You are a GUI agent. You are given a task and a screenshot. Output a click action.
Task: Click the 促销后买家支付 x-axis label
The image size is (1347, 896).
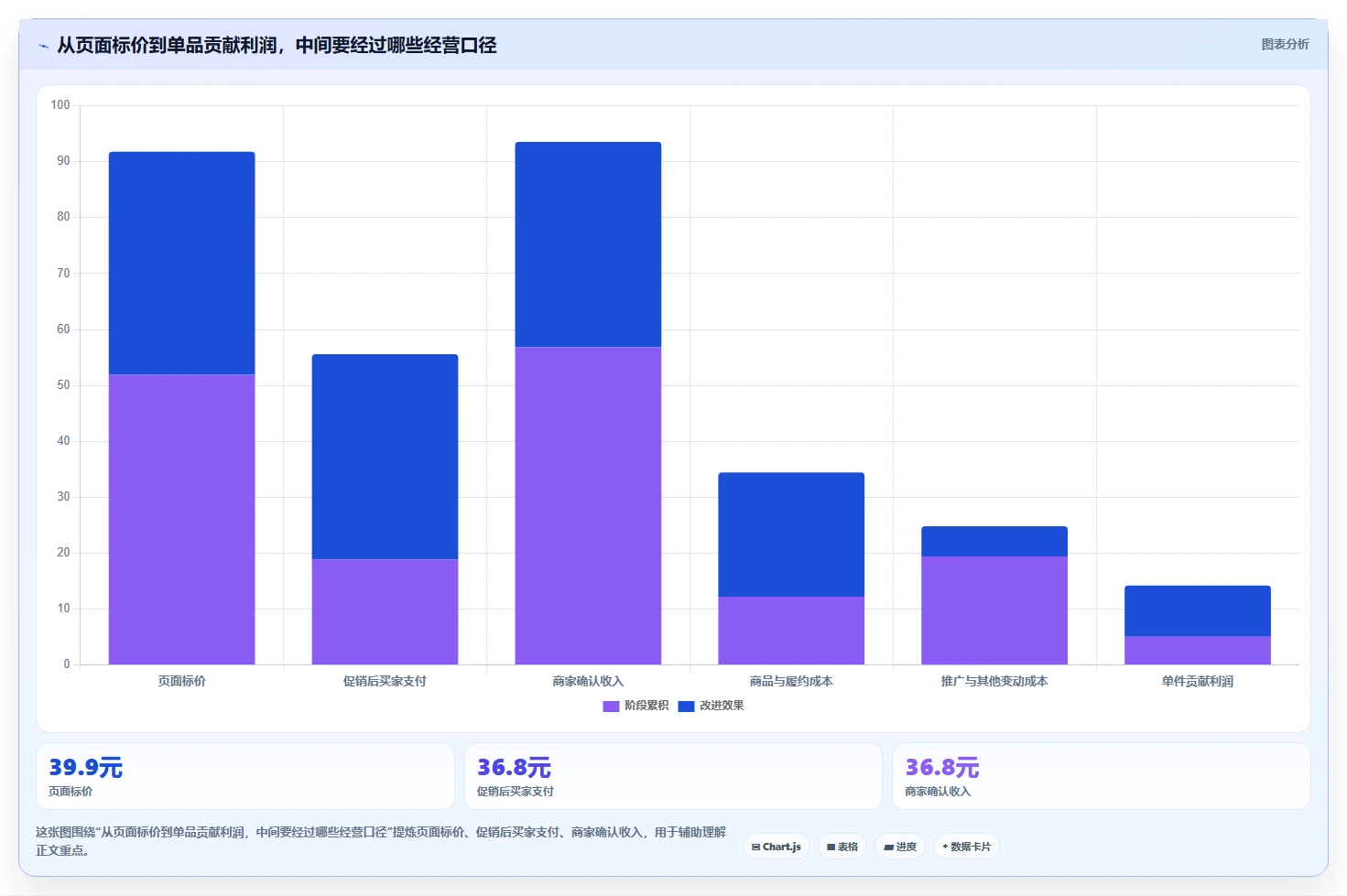tap(385, 681)
